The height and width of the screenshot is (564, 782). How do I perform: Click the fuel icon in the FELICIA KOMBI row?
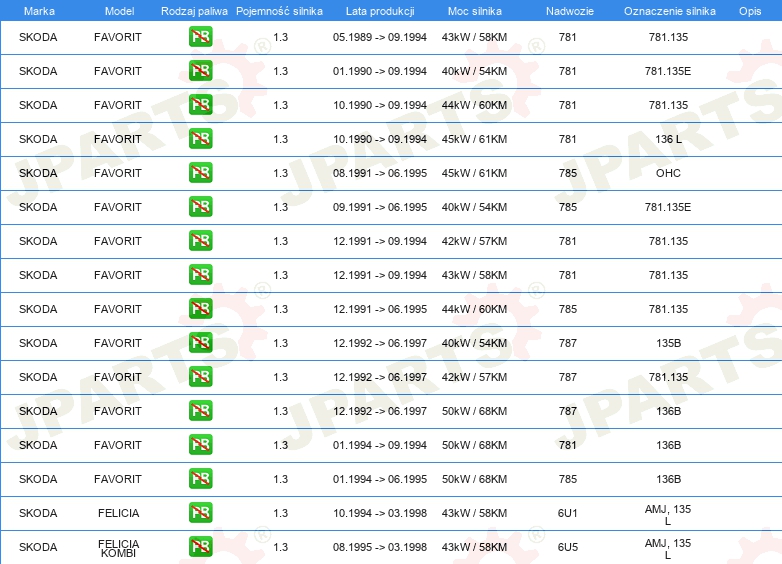coord(200,546)
